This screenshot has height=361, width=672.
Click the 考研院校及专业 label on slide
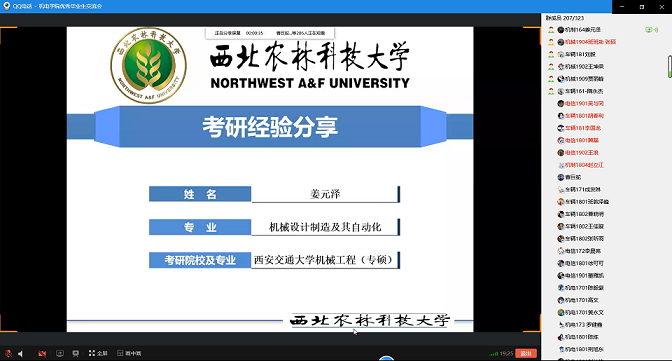pos(200,260)
